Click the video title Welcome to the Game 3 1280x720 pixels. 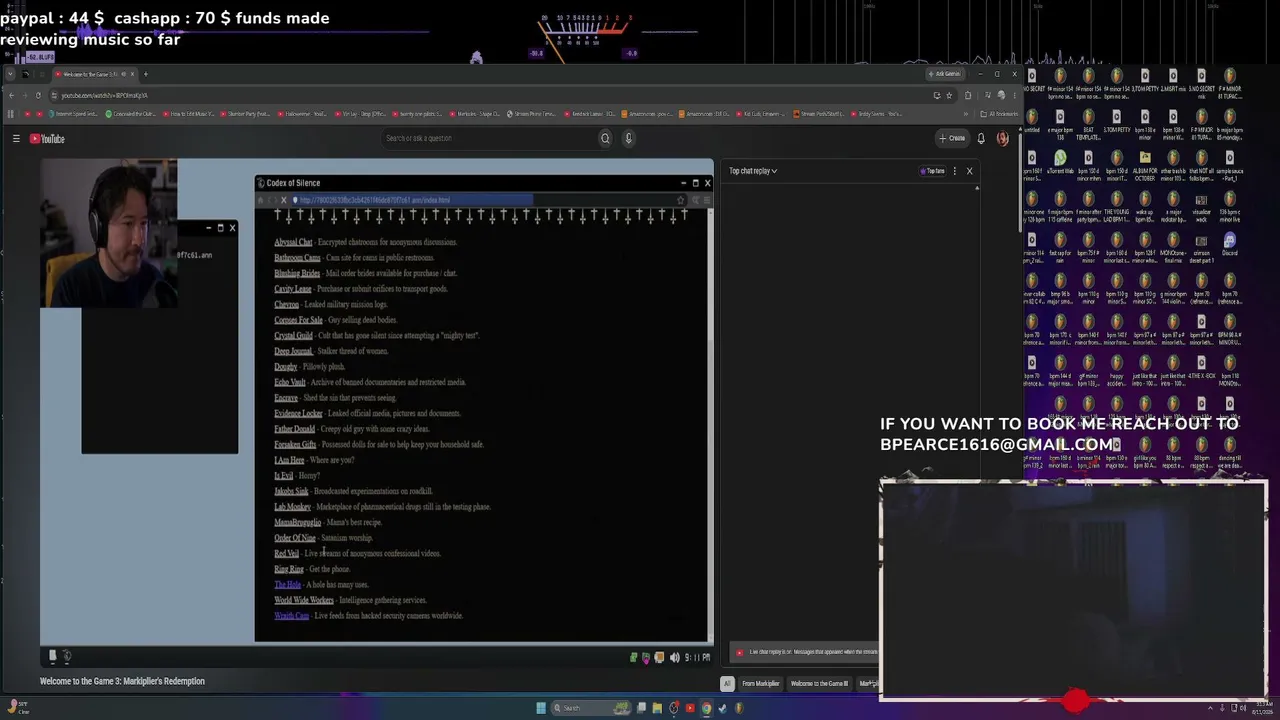click(122, 681)
